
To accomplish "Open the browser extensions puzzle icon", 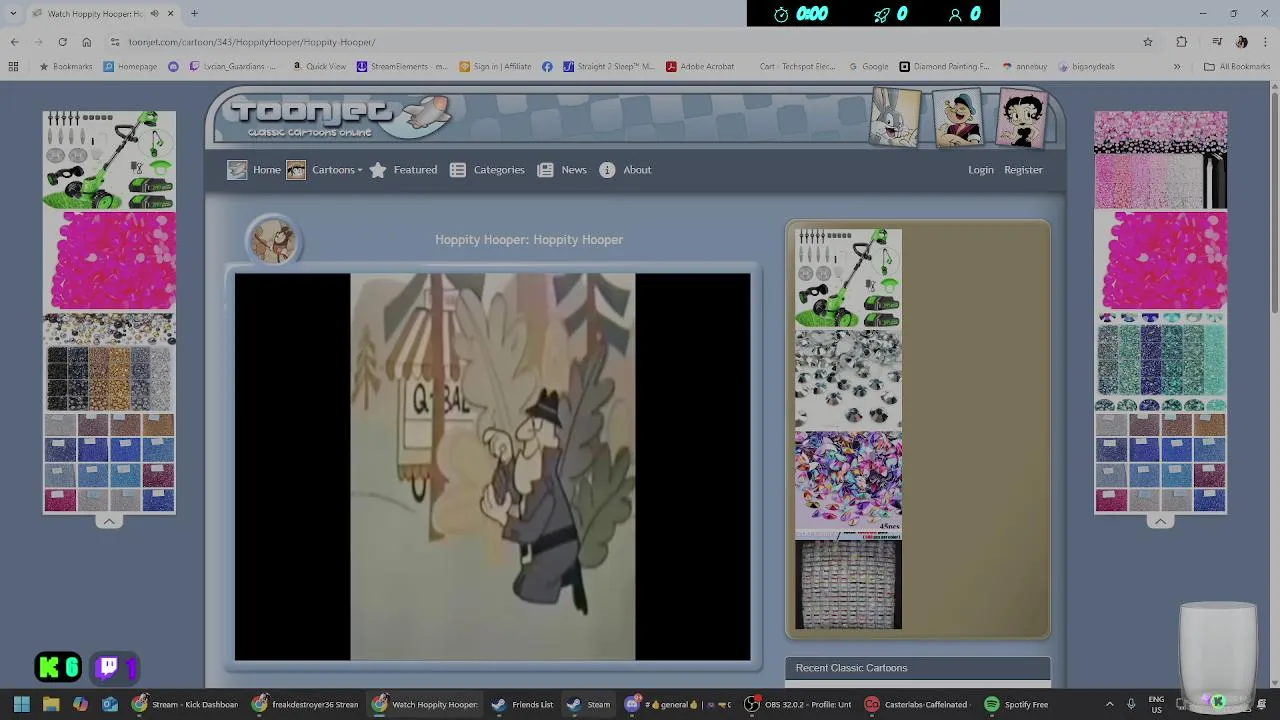I will [1181, 42].
